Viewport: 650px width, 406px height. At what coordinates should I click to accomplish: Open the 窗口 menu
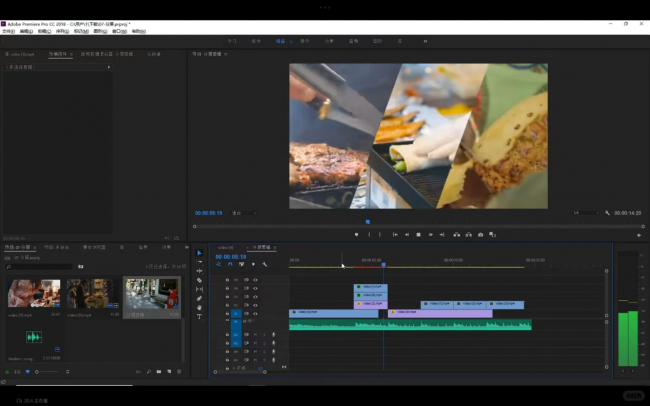tap(119, 32)
